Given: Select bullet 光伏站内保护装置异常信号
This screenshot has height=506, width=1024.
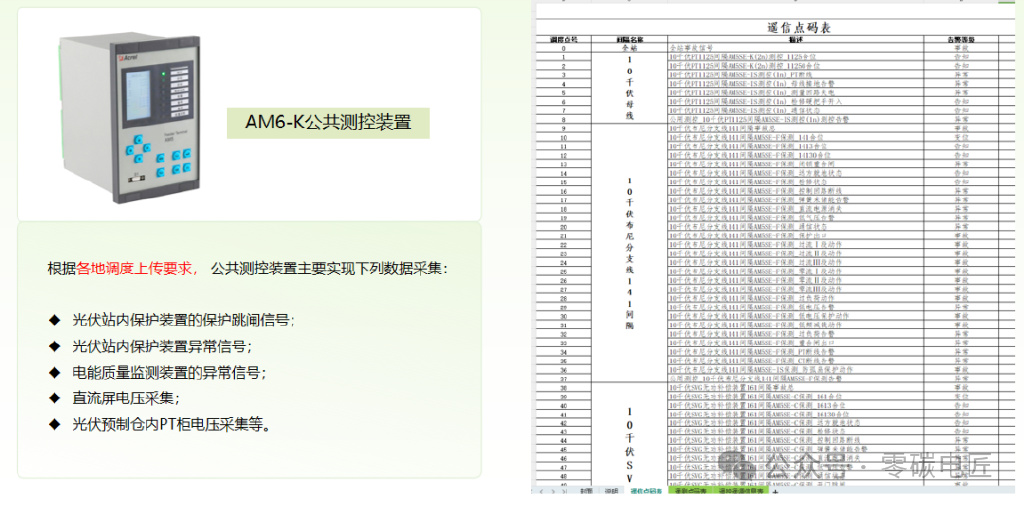Looking at the screenshot, I should tap(162, 346).
